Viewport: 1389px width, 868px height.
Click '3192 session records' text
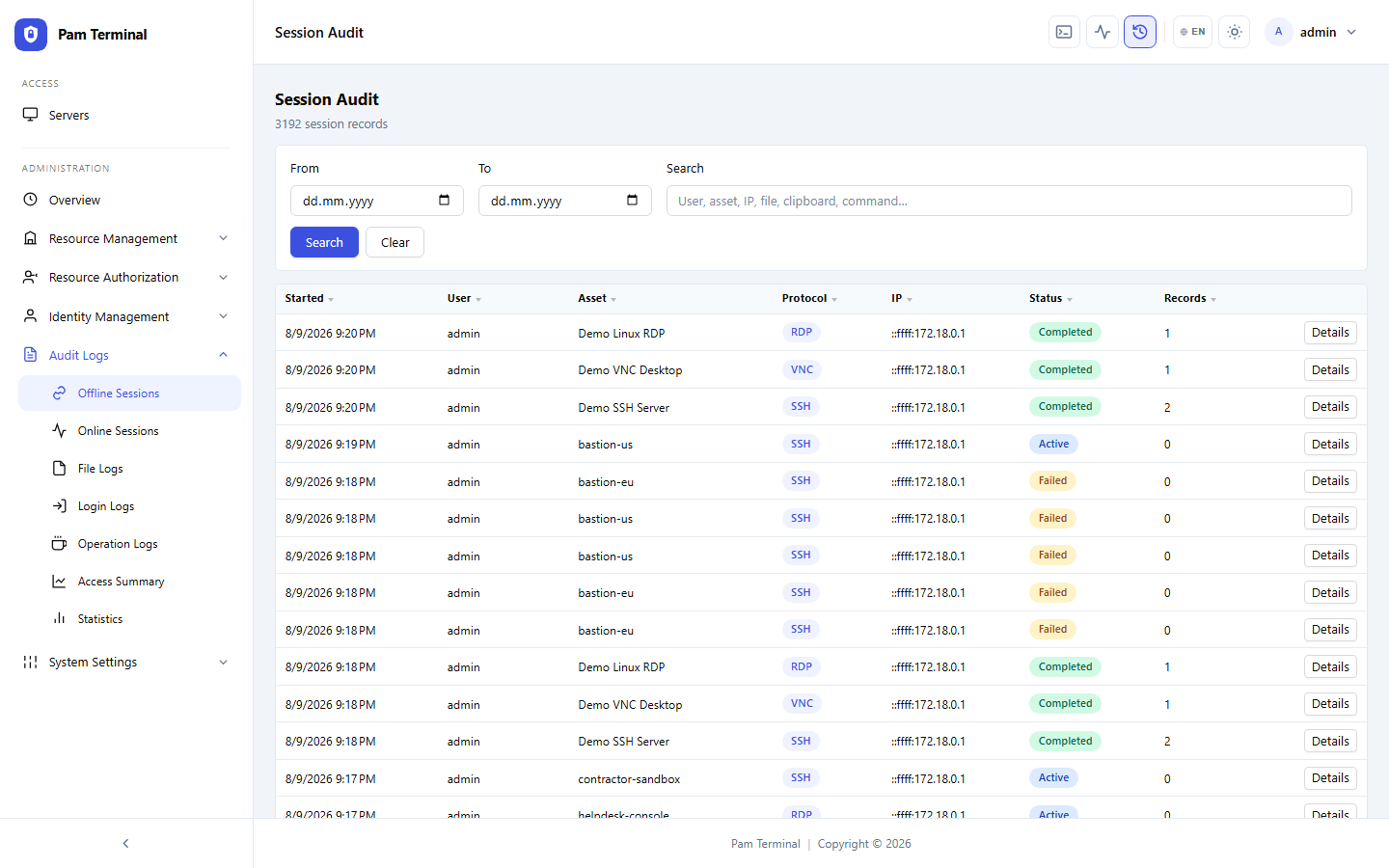331,124
